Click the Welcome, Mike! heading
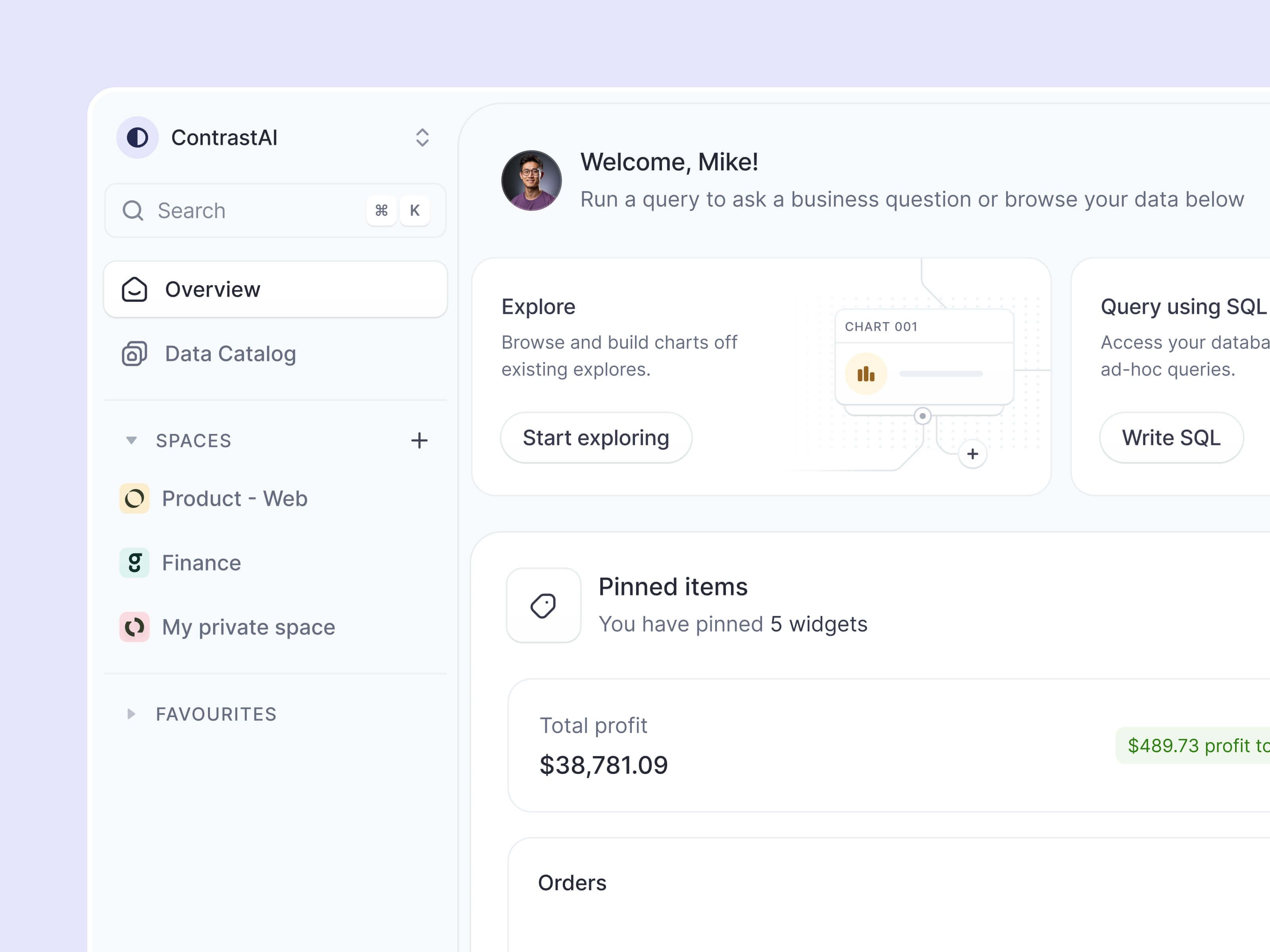Screen dimensions: 1270x952 click(670, 162)
